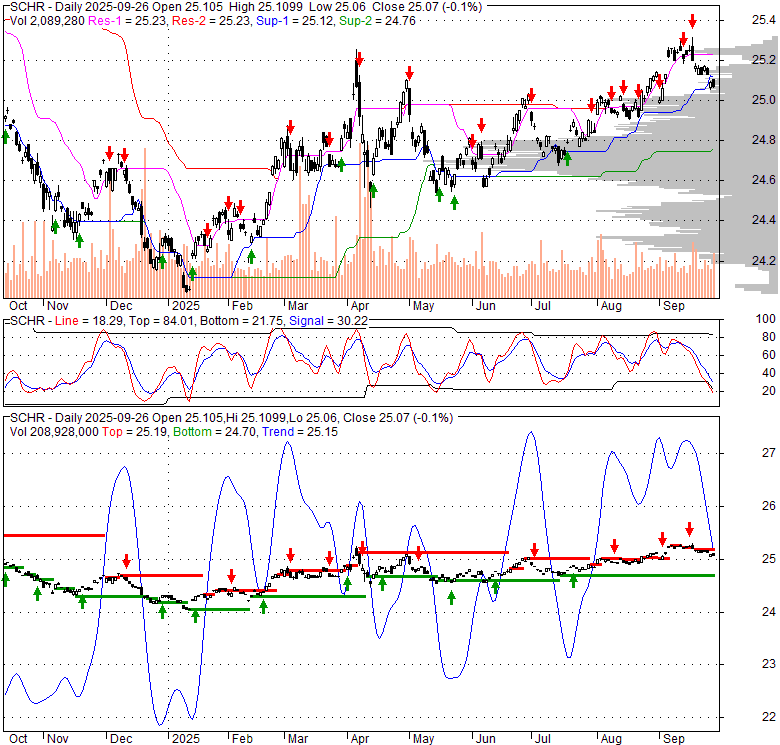Image resolution: width=780 pixels, height=745 pixels.
Task: Click the 'Bottom = 24.70' trend chart value
Action: [x=215, y=432]
